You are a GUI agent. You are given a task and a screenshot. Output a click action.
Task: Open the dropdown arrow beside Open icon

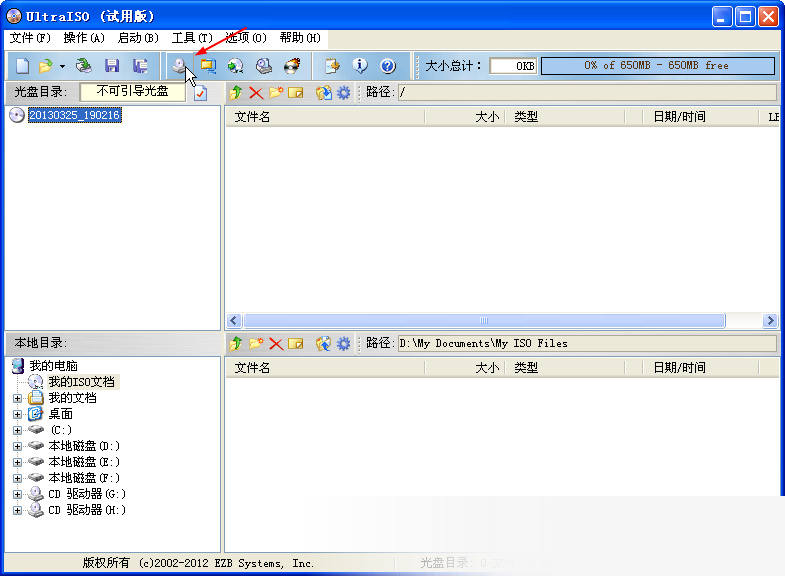(62, 66)
